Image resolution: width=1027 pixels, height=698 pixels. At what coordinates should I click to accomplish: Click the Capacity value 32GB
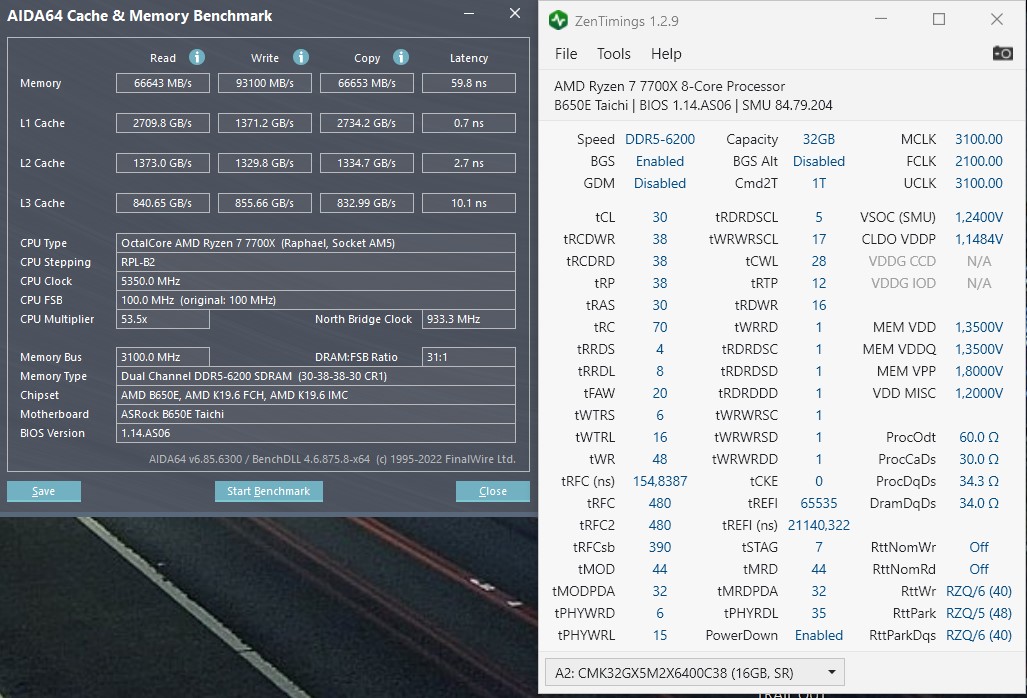coord(819,139)
